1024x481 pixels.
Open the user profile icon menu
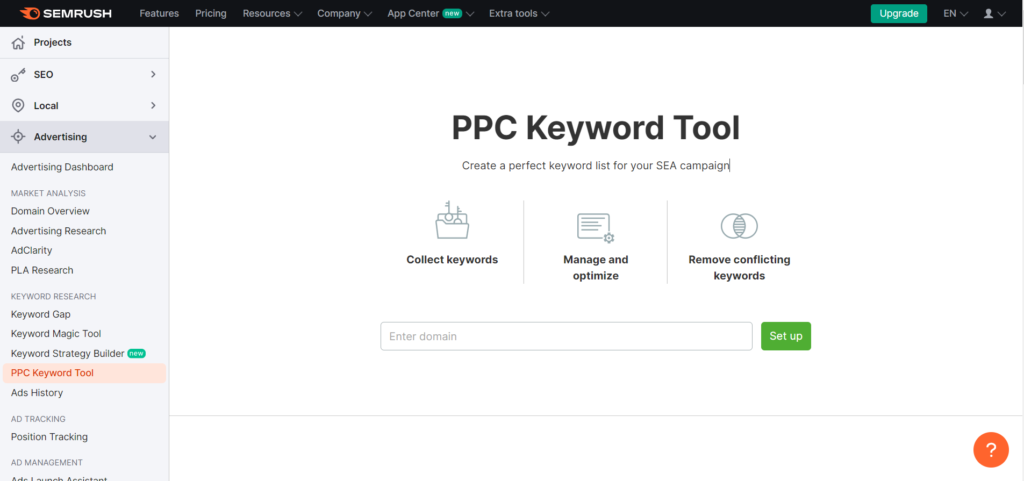coord(995,13)
